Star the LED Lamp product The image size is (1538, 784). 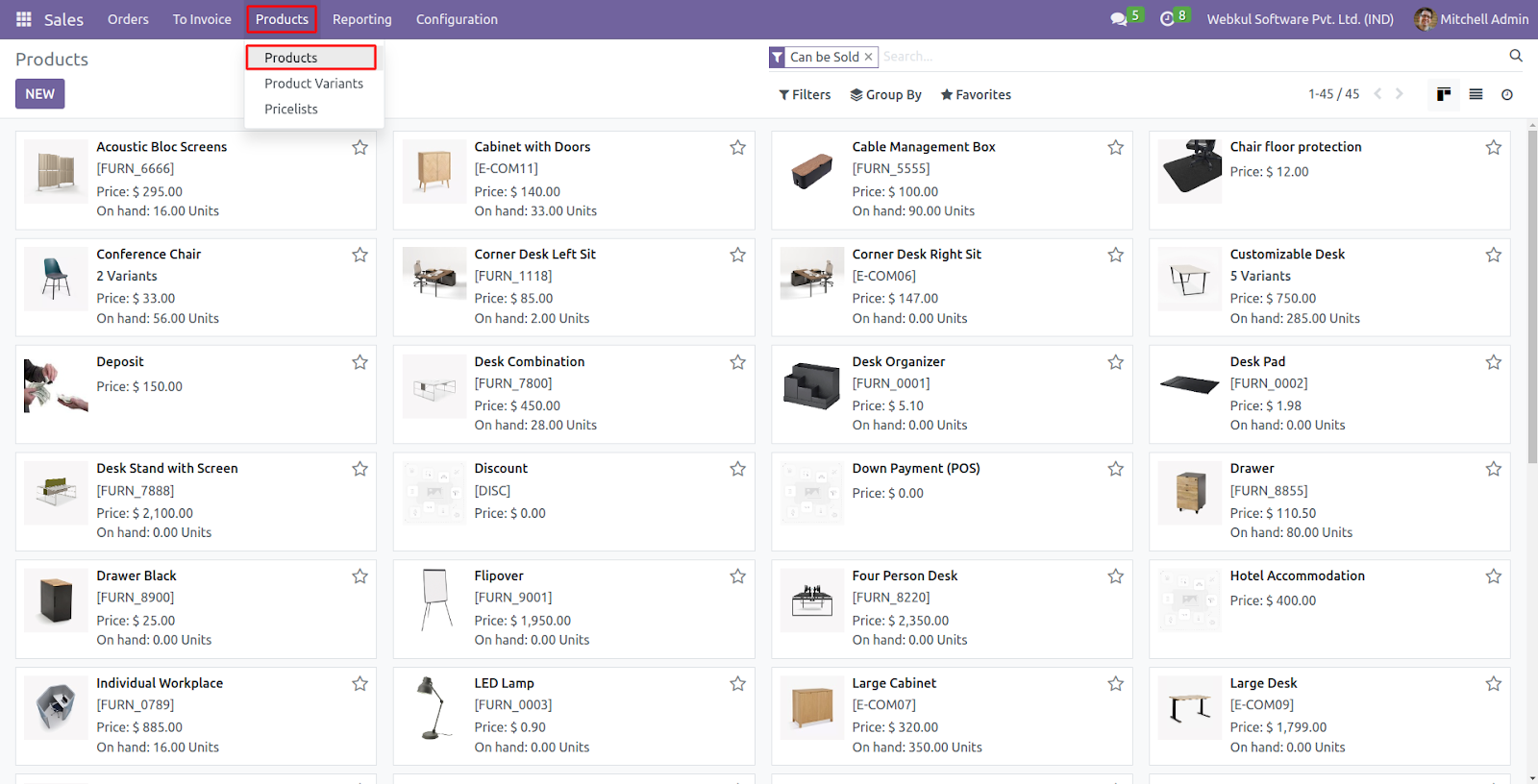click(x=737, y=684)
